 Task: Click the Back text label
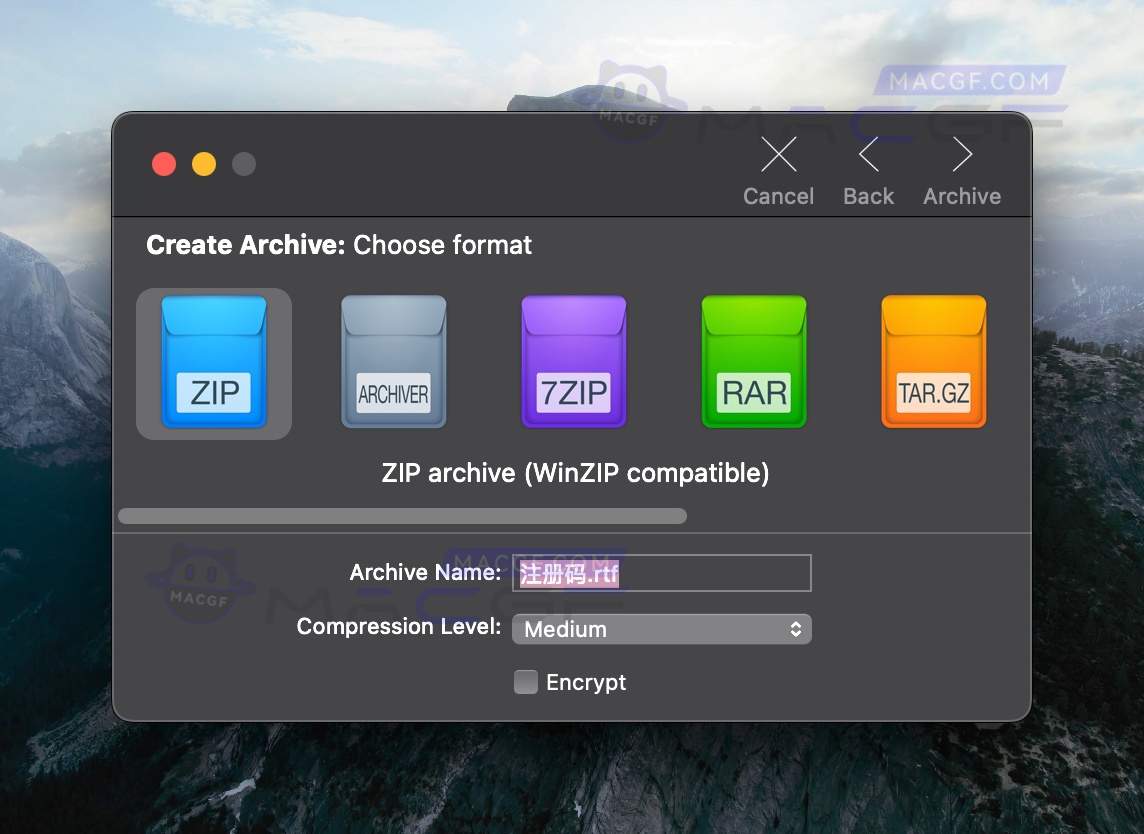point(868,197)
